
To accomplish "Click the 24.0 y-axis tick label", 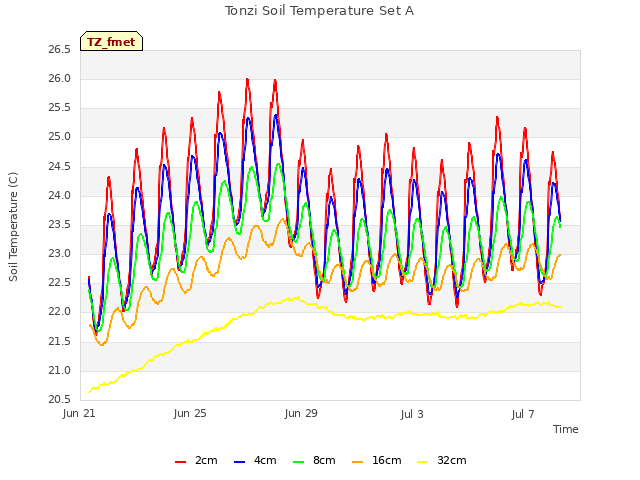I will (60, 196).
